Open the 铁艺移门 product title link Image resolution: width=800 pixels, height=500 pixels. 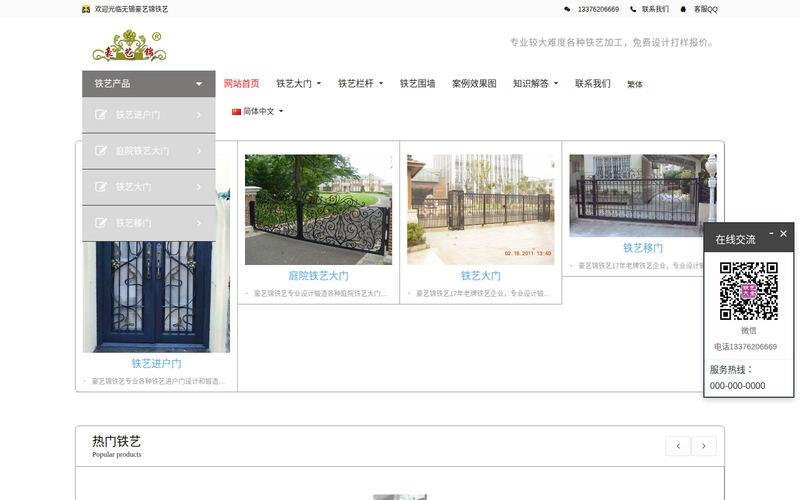click(643, 248)
